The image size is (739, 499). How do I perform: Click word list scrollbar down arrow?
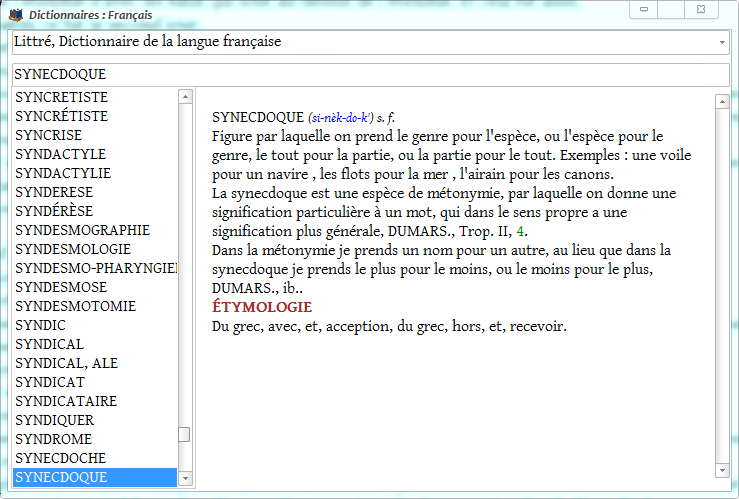click(x=185, y=478)
